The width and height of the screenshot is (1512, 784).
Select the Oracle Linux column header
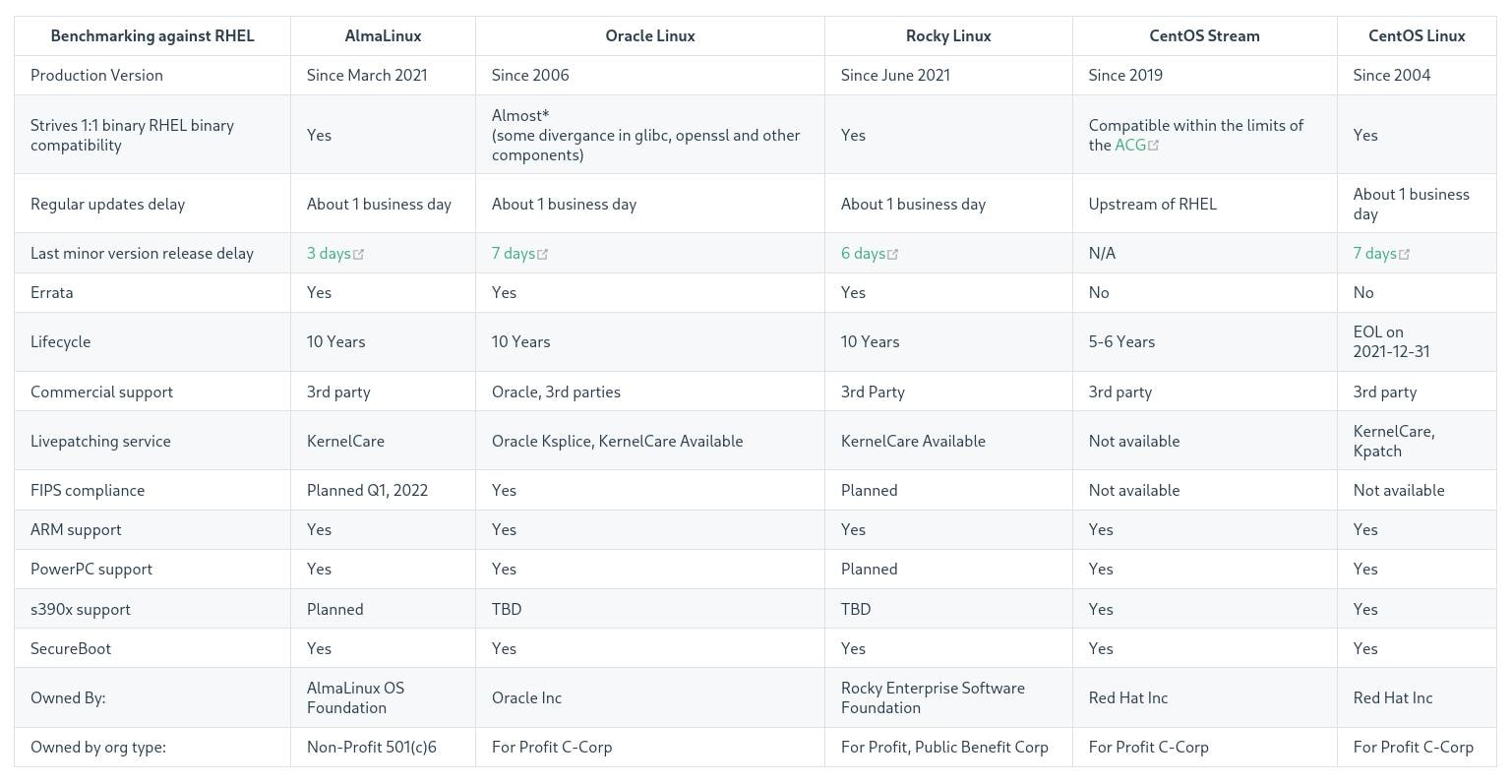(650, 35)
